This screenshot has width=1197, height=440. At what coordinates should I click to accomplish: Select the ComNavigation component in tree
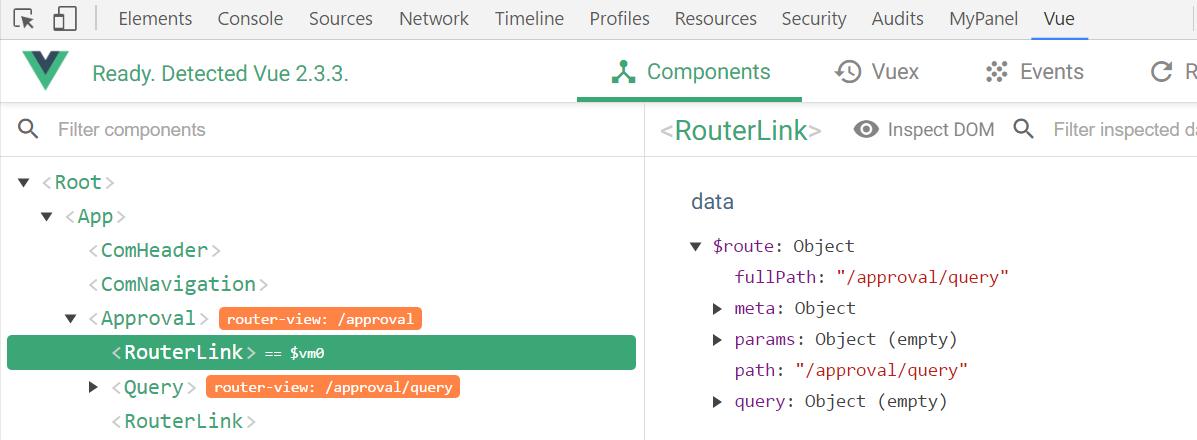click(x=178, y=284)
